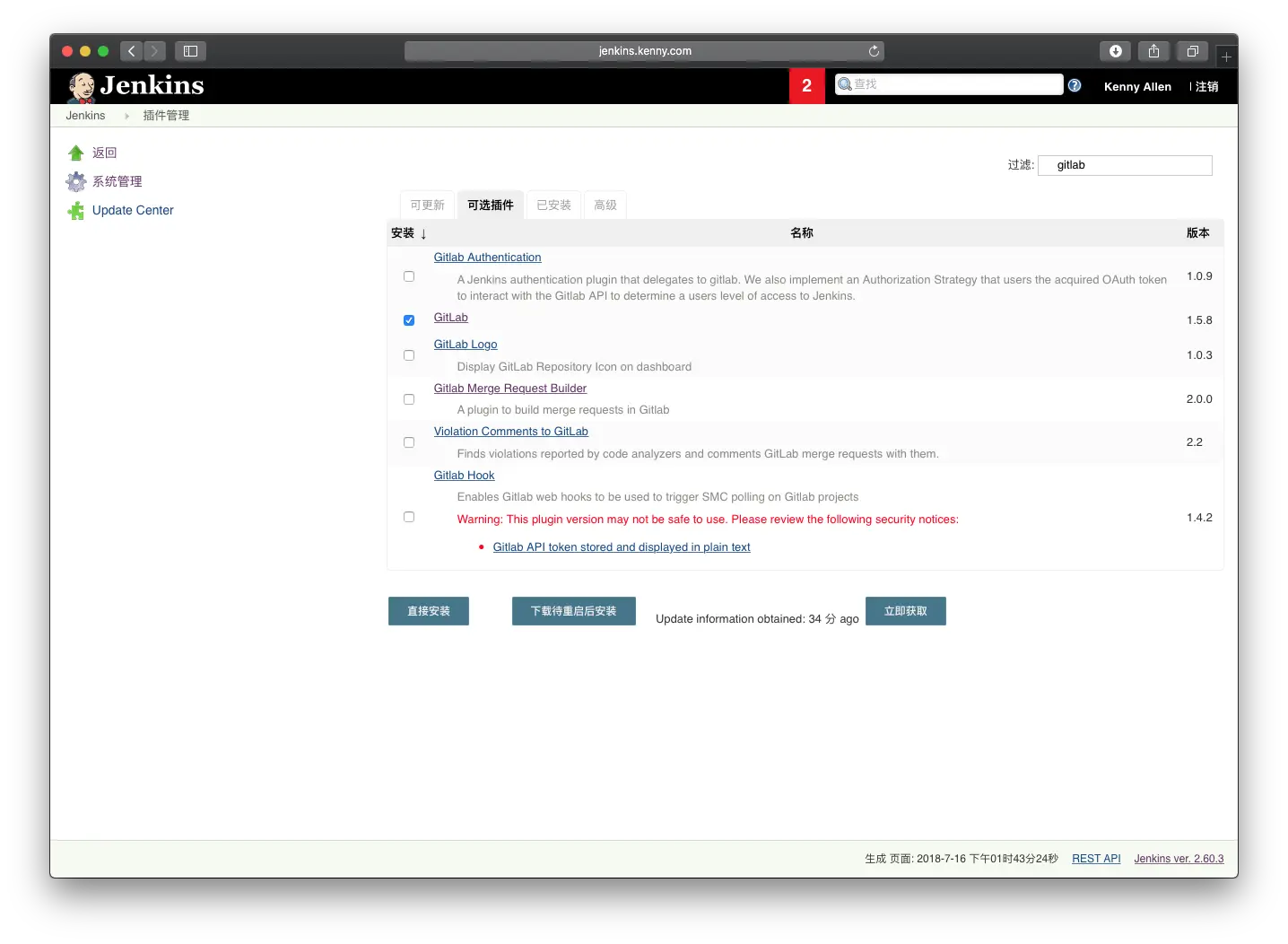Click version 2.0.0 for Merge Request Builder
Image resolution: width=1288 pixels, height=944 pixels.
[x=1199, y=399]
